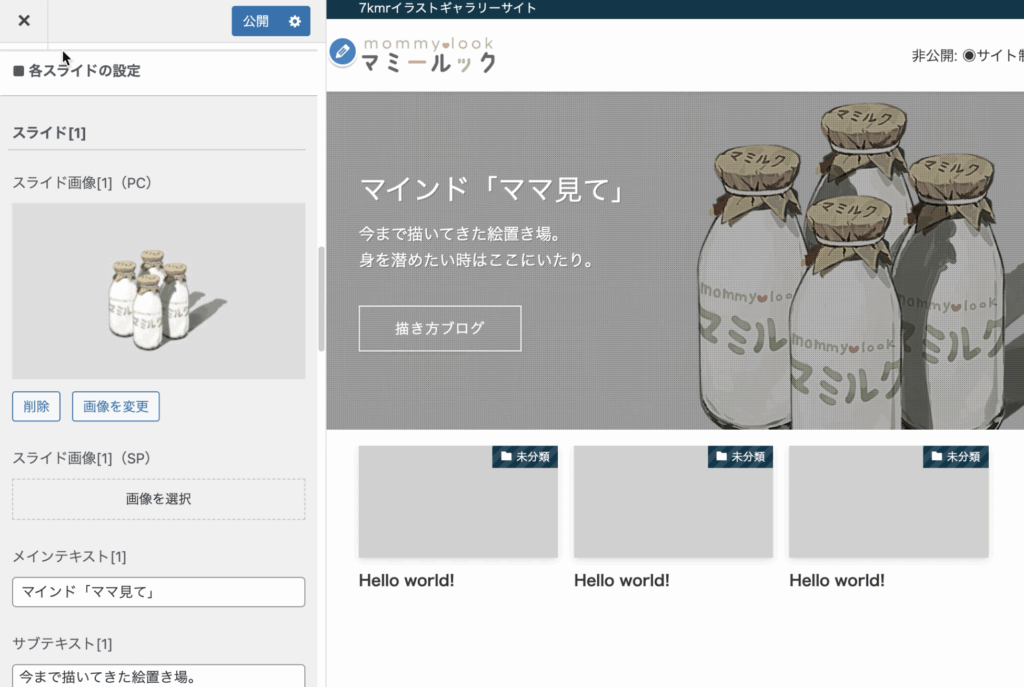Screen dimensions: 1024x687
Task: Open the first Hello world! post title
Action: 406,580
